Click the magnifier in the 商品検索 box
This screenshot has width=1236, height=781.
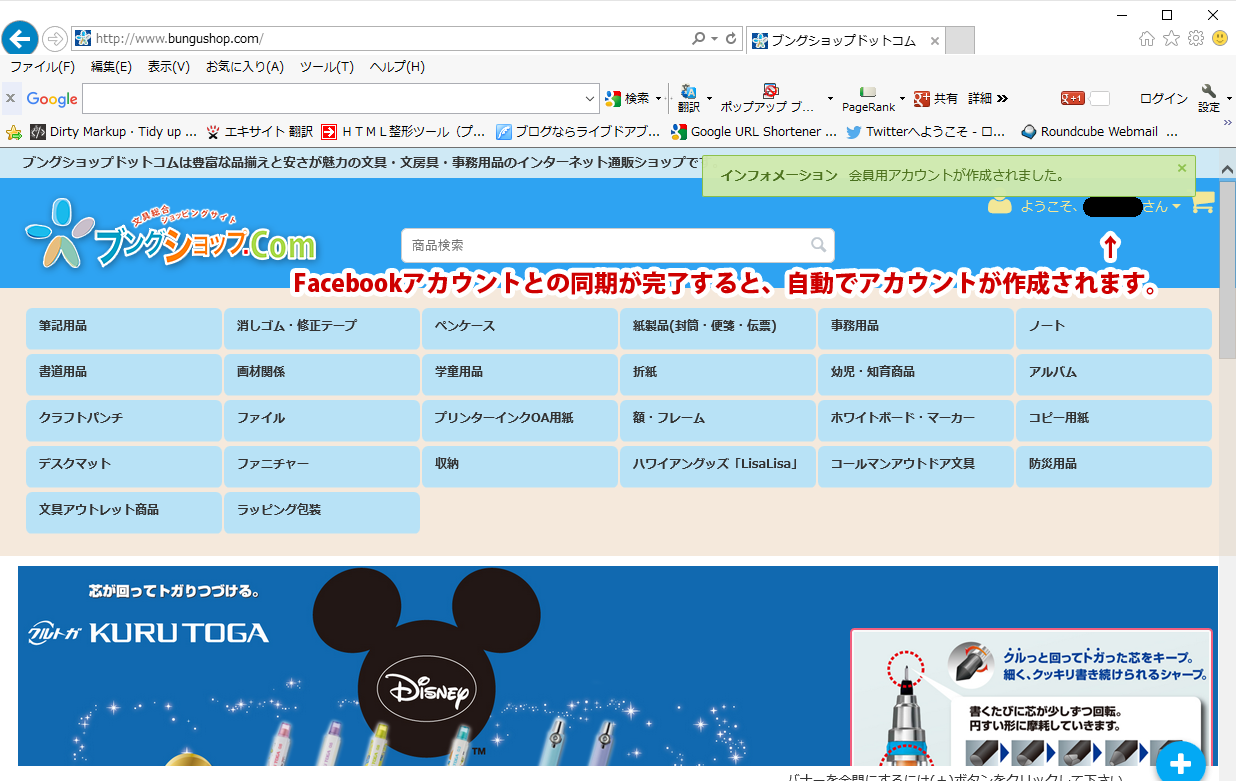[x=819, y=245]
